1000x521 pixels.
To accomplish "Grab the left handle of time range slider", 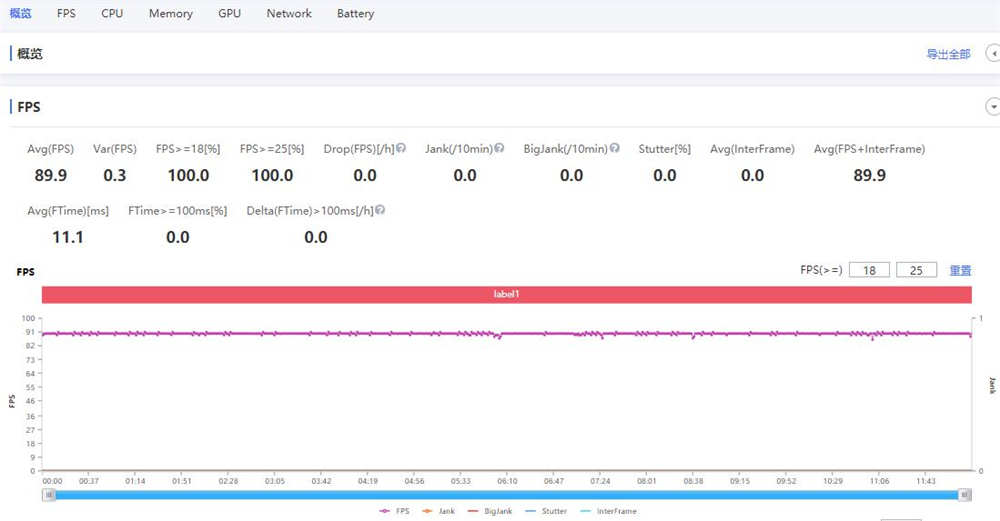I will point(49,495).
